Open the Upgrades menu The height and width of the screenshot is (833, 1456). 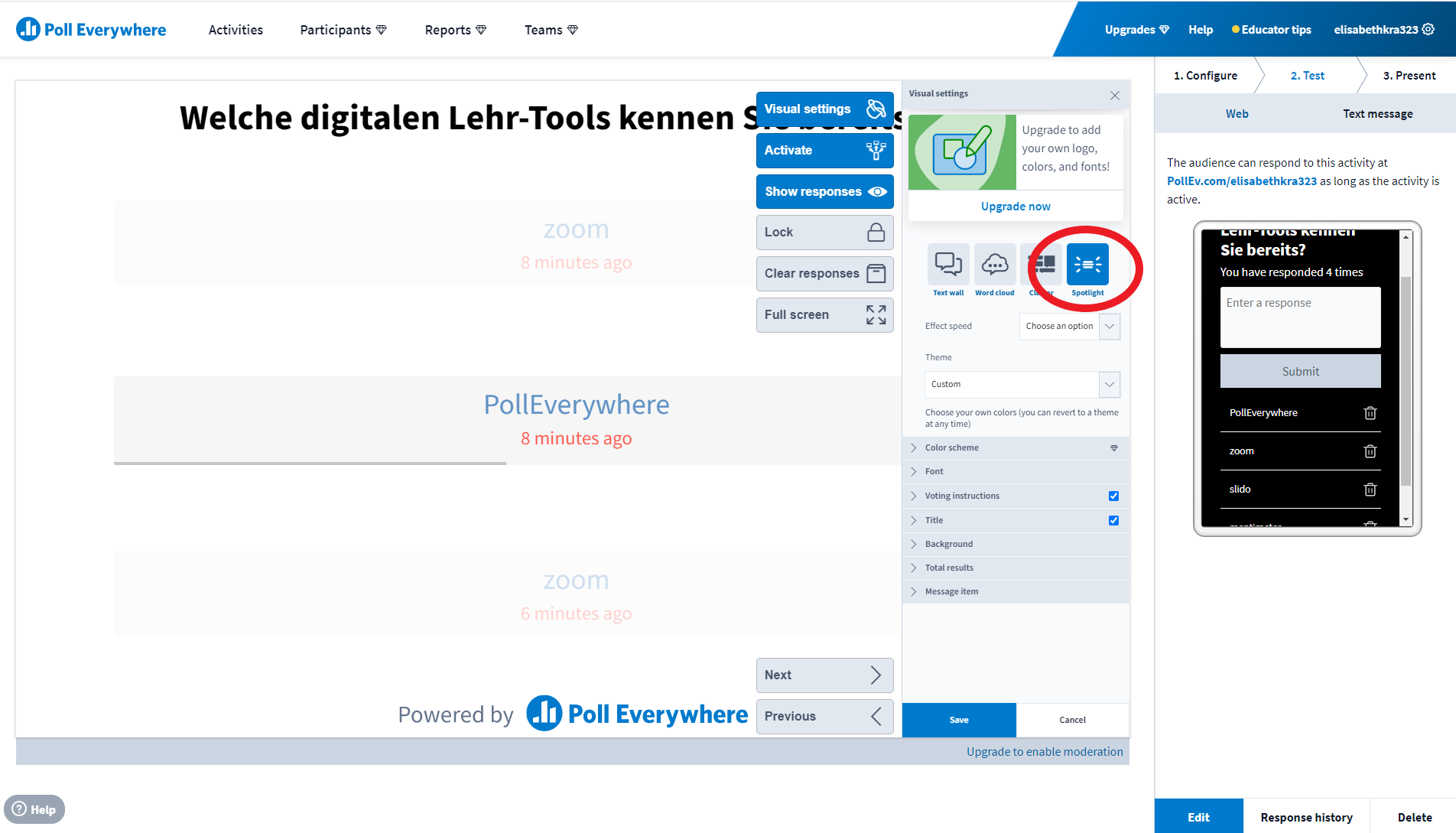(1137, 30)
